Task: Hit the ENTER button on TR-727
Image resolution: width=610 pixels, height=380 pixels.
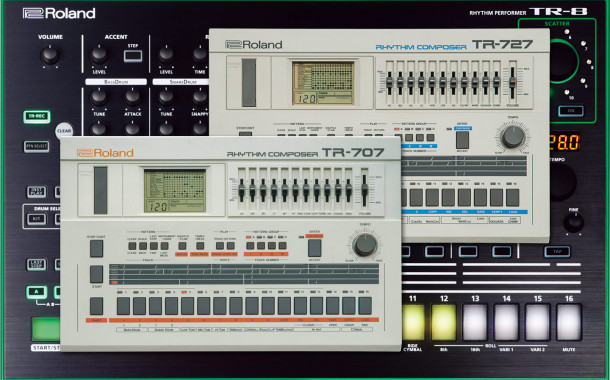Action: (x=463, y=140)
